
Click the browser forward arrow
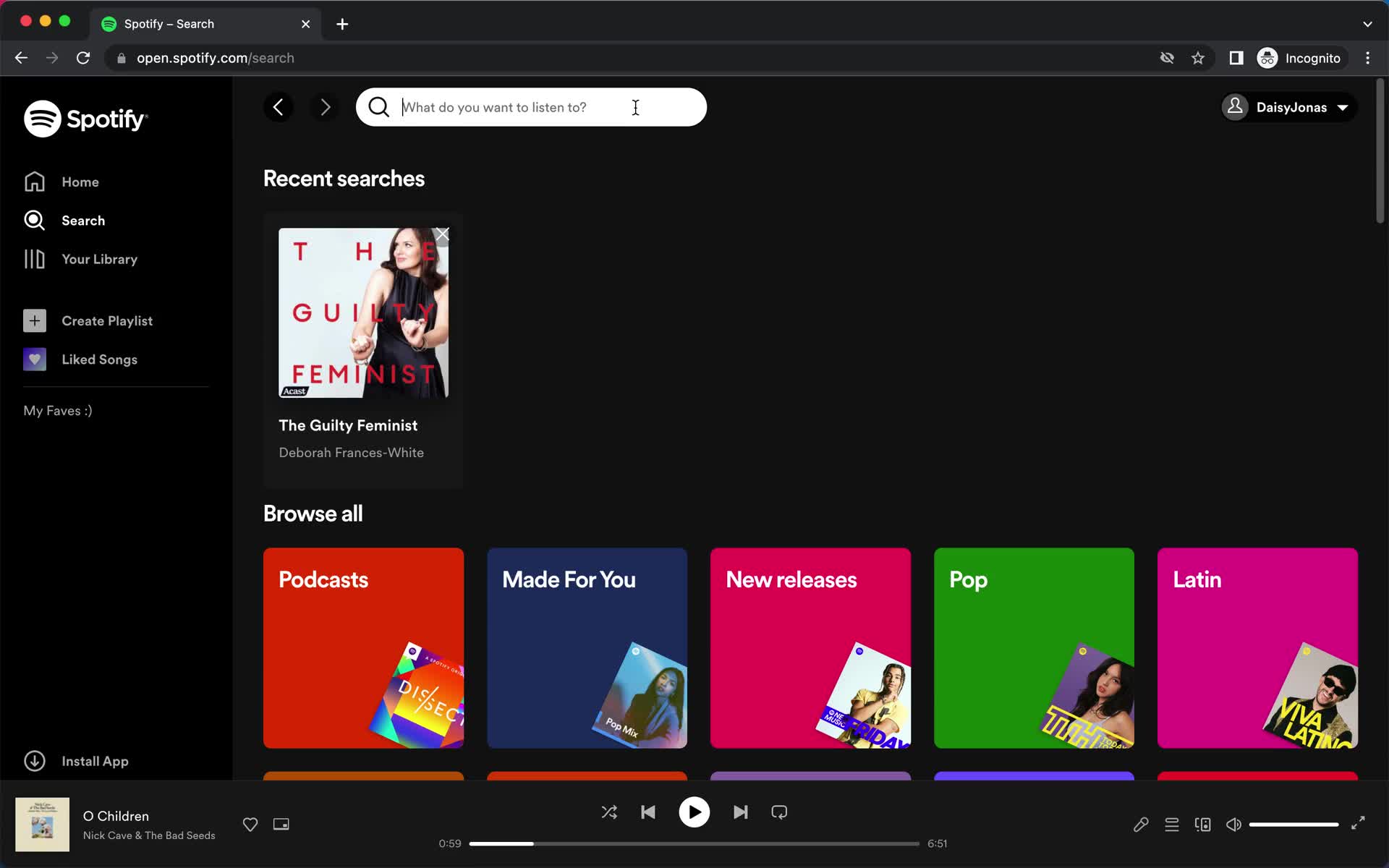52,58
